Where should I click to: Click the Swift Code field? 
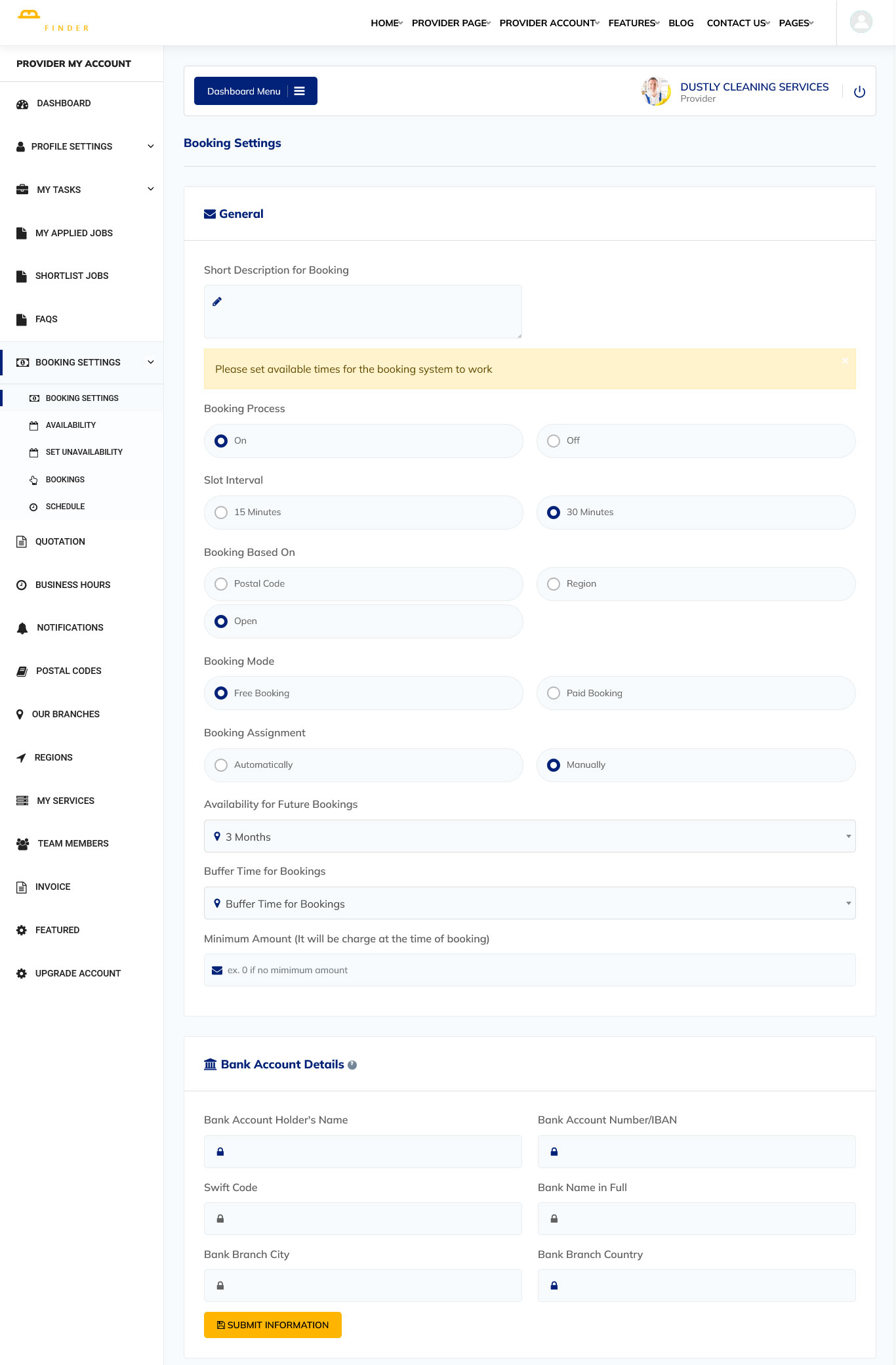point(363,1219)
